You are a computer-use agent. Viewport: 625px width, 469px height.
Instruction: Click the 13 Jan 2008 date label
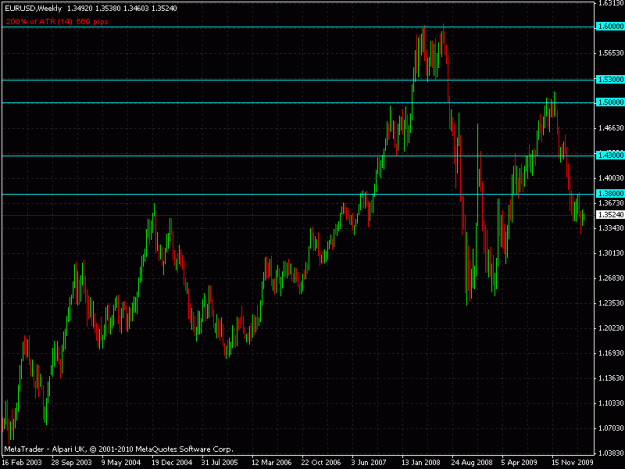421,463
